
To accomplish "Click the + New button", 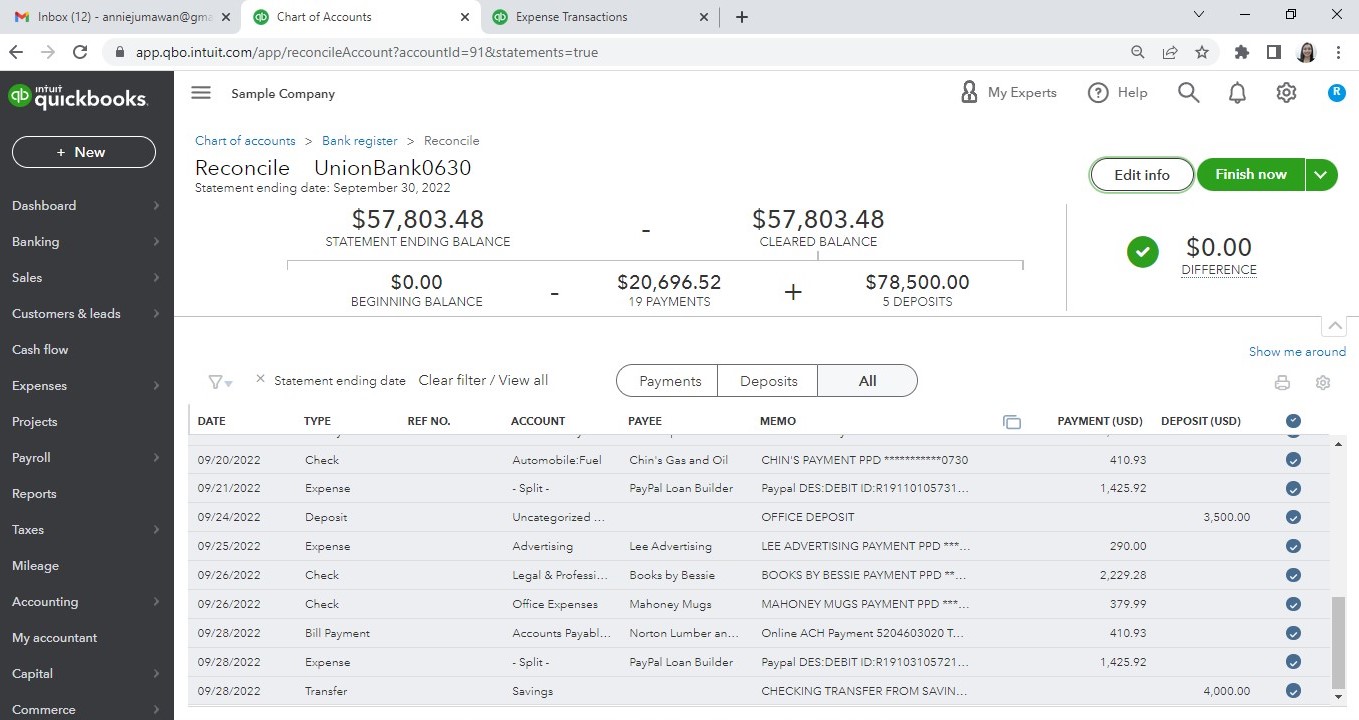I will 84,152.
